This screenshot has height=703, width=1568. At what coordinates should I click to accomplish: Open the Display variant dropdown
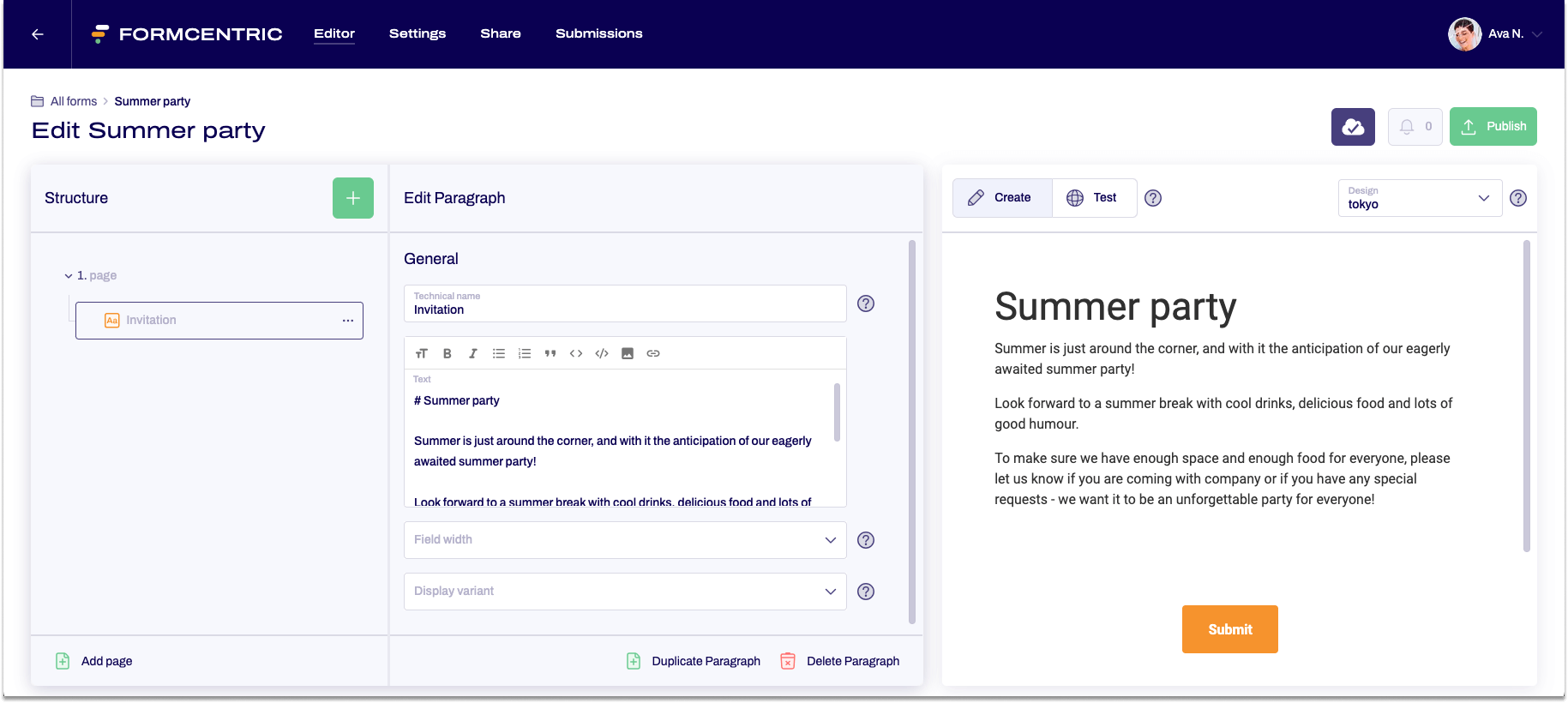(624, 592)
